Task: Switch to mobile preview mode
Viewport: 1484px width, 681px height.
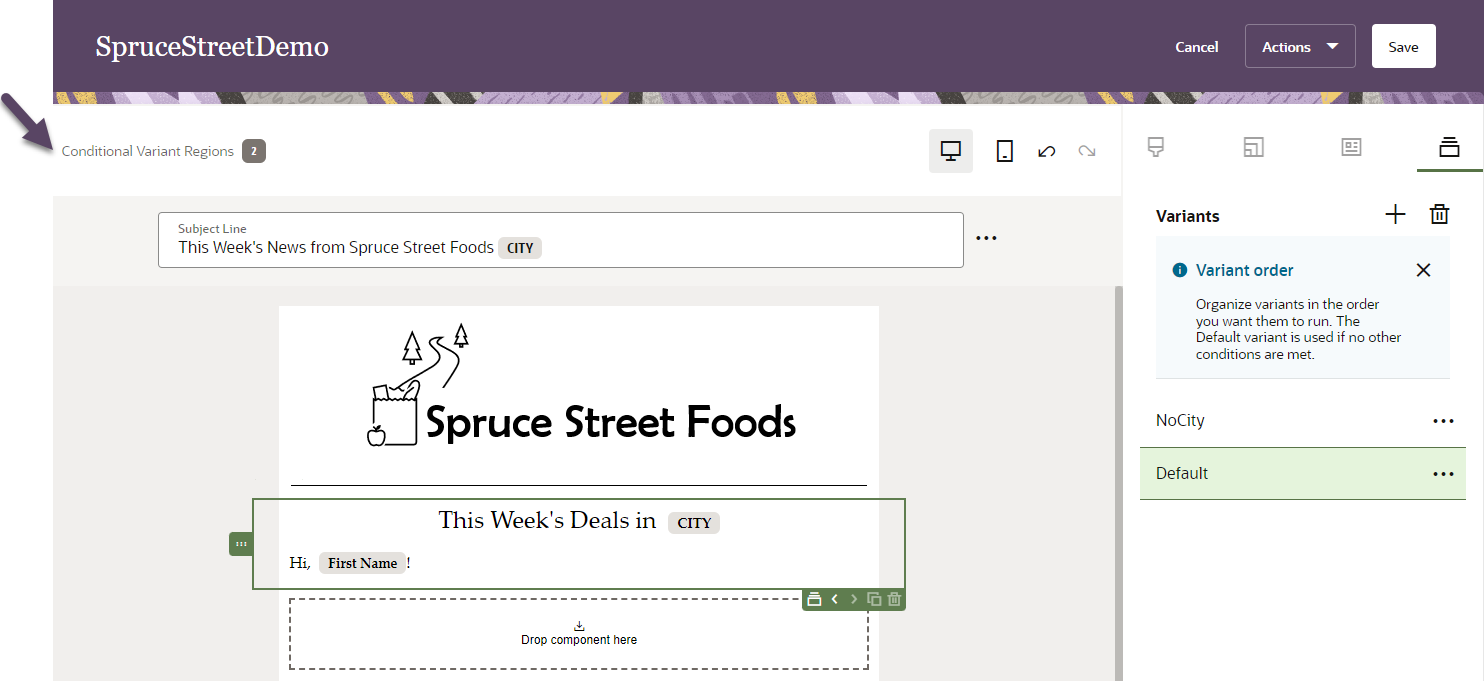Action: coord(1005,151)
